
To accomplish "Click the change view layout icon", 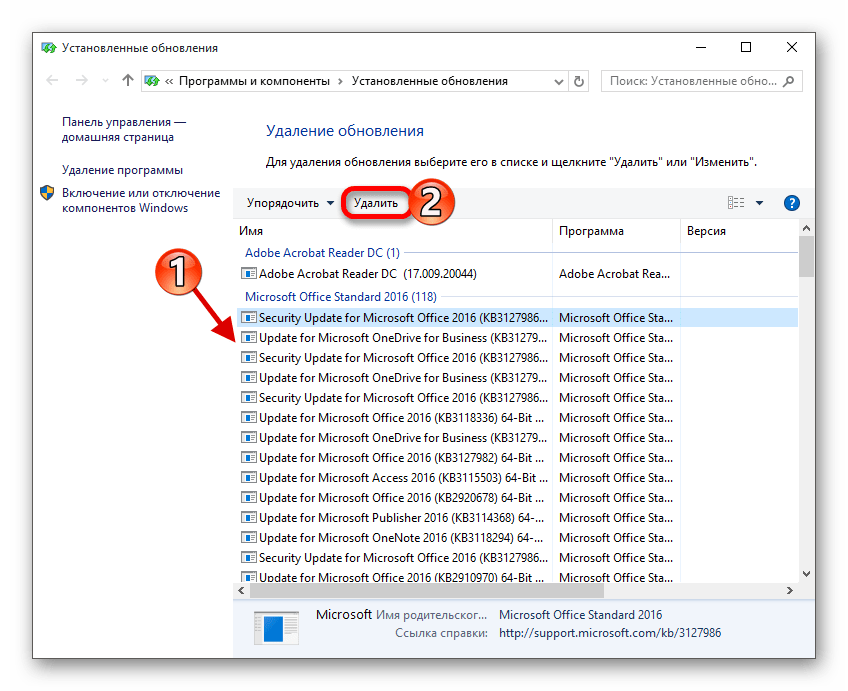I will pyautogui.click(x=736, y=203).
